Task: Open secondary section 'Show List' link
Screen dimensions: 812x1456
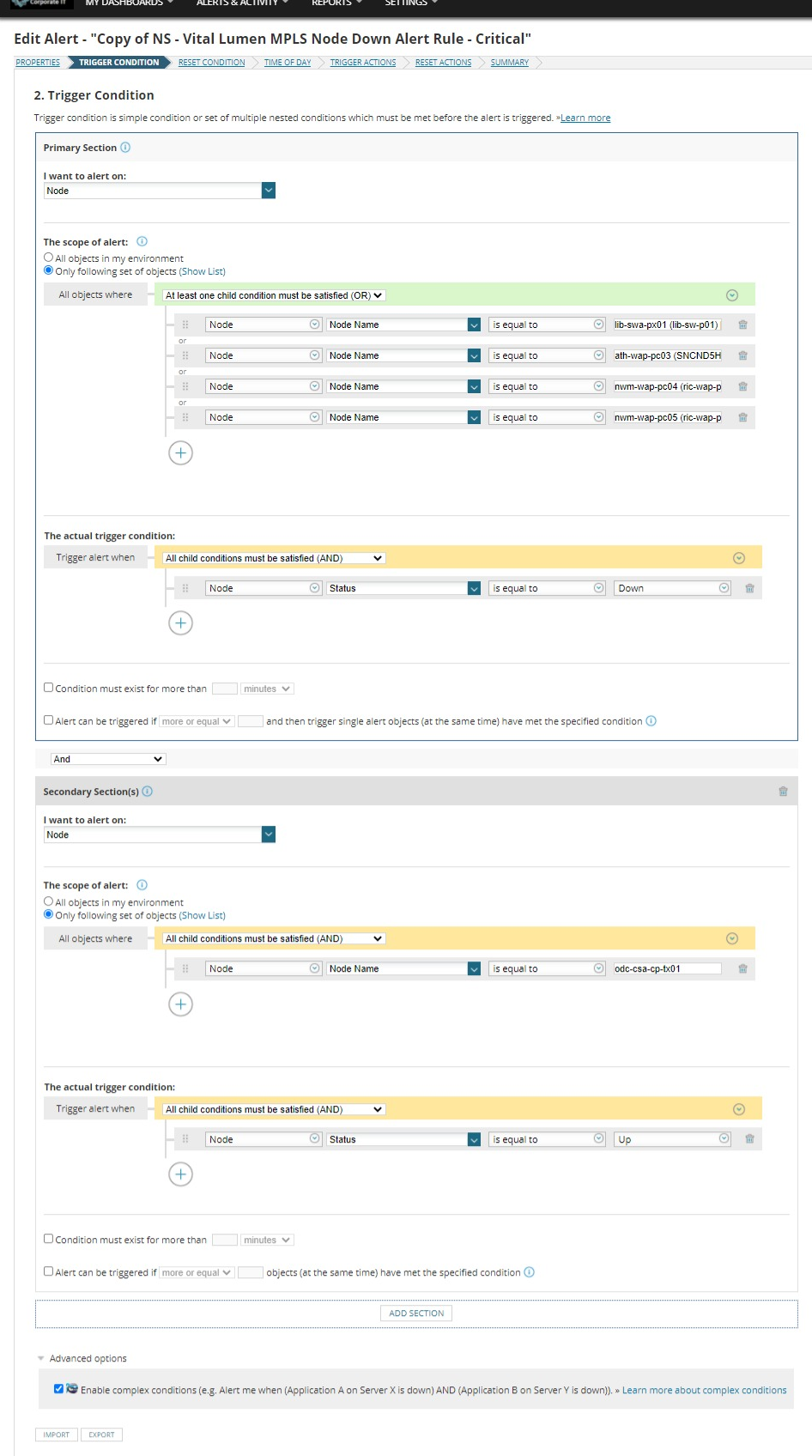Action: click(203, 915)
